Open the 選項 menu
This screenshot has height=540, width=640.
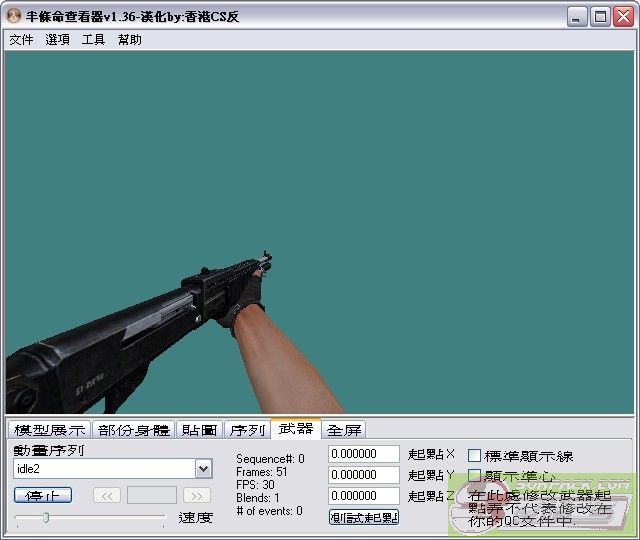pos(57,40)
